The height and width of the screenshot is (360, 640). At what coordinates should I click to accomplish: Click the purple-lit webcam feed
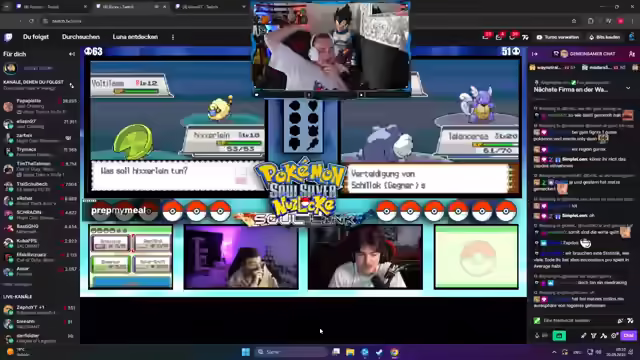(x=241, y=257)
